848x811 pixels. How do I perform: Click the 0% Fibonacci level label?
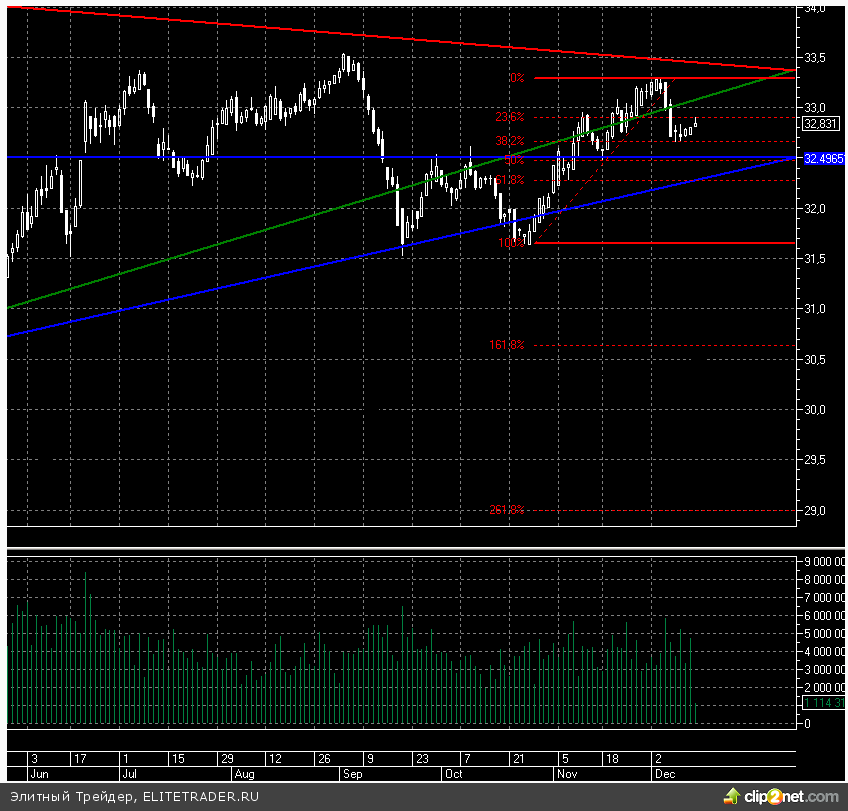pos(517,78)
